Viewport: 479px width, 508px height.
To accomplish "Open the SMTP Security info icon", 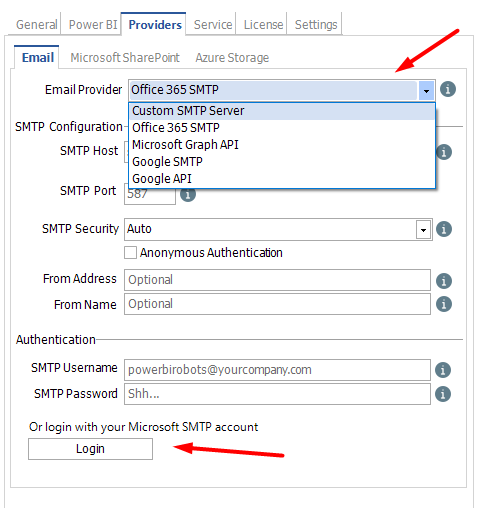I will (x=444, y=229).
